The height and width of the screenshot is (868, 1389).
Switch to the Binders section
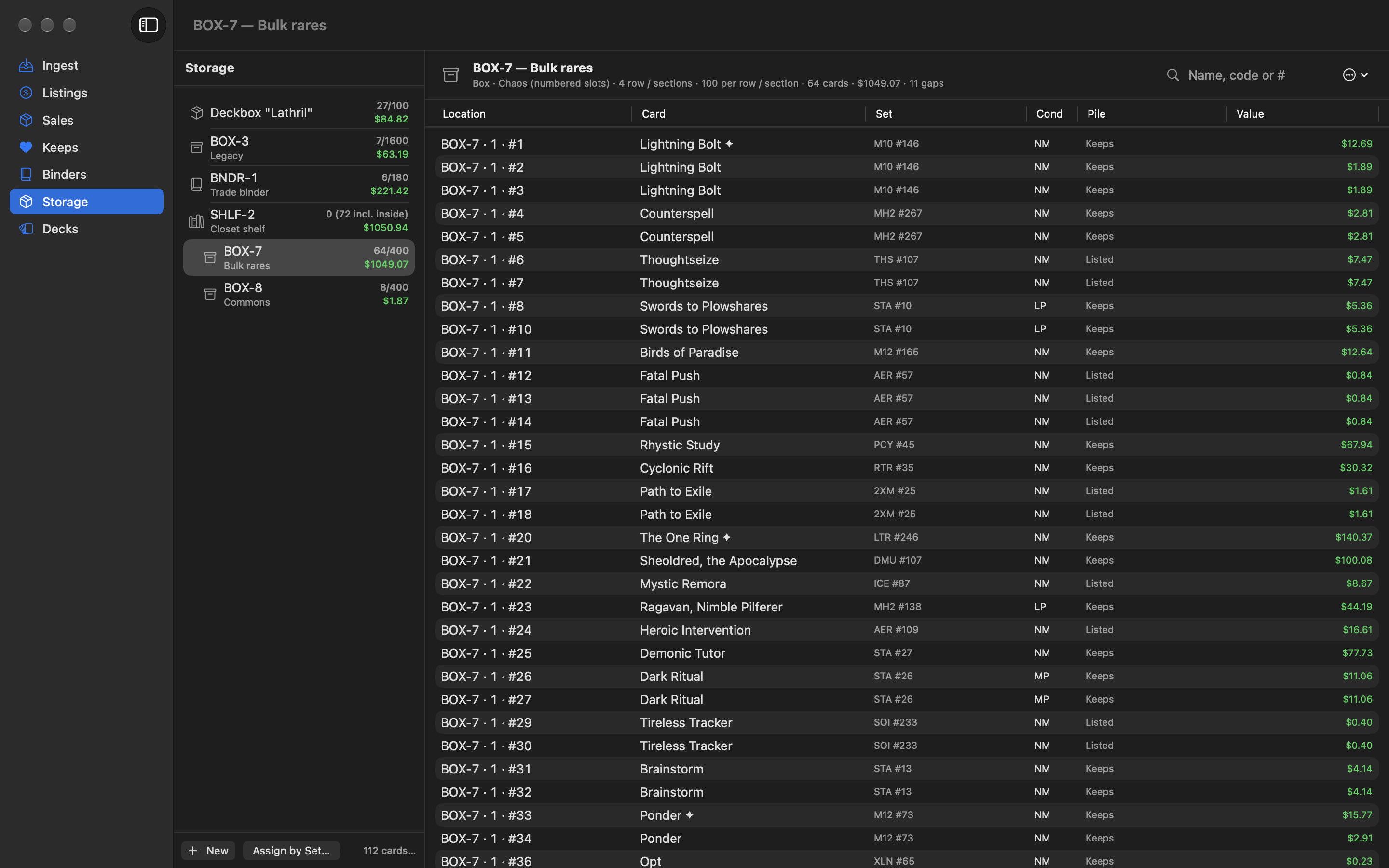point(87,174)
